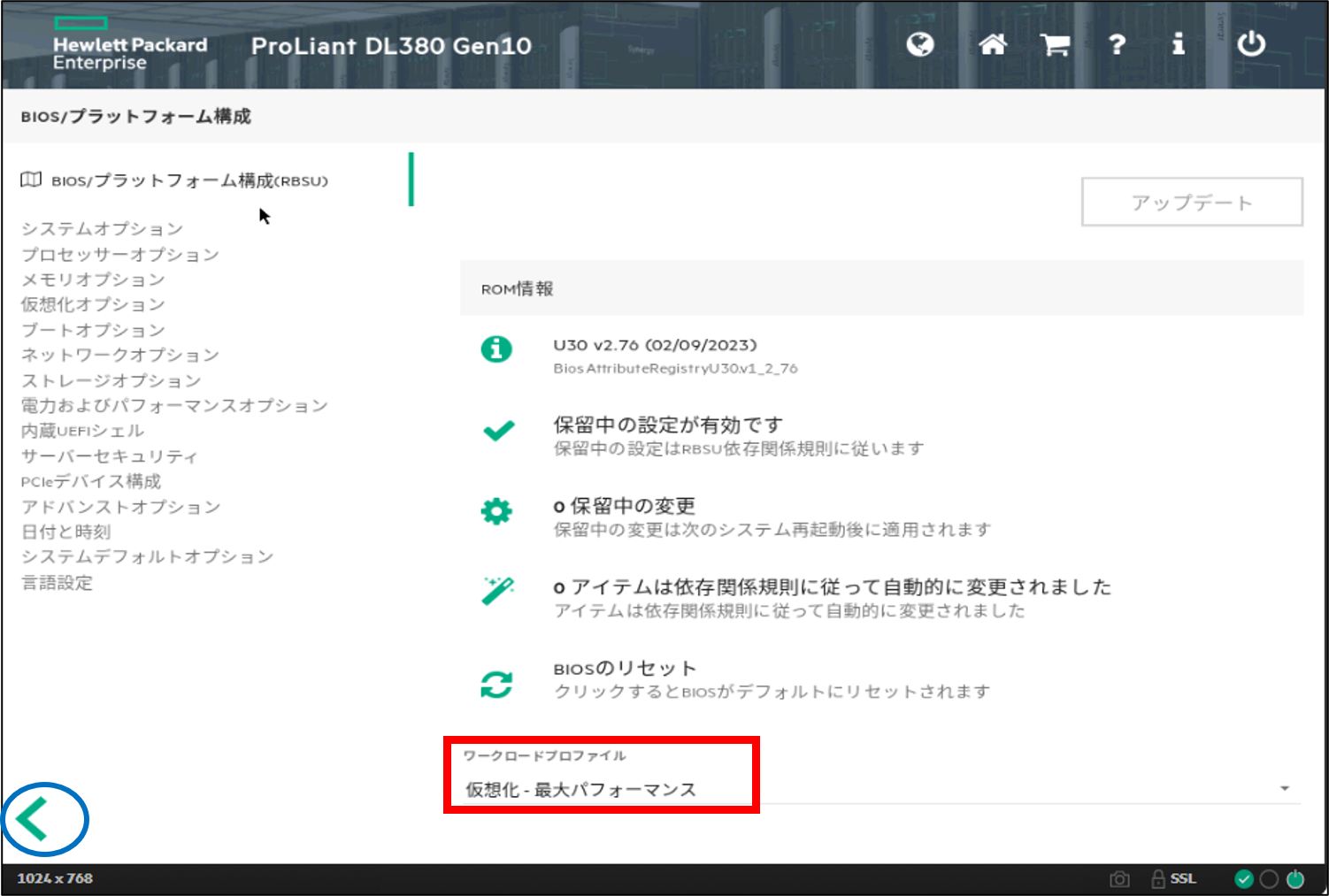Click SSL label in status bar
1329x896 pixels.
point(1183,878)
